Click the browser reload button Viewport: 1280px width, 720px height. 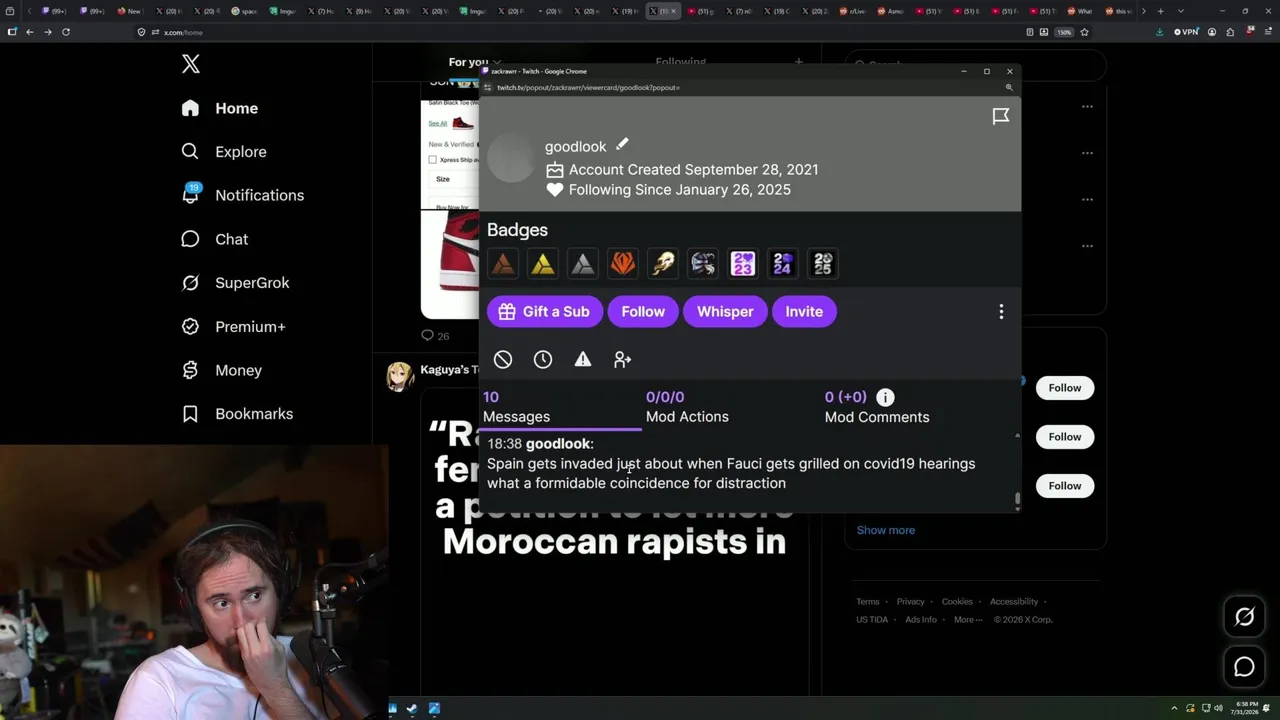tap(66, 32)
